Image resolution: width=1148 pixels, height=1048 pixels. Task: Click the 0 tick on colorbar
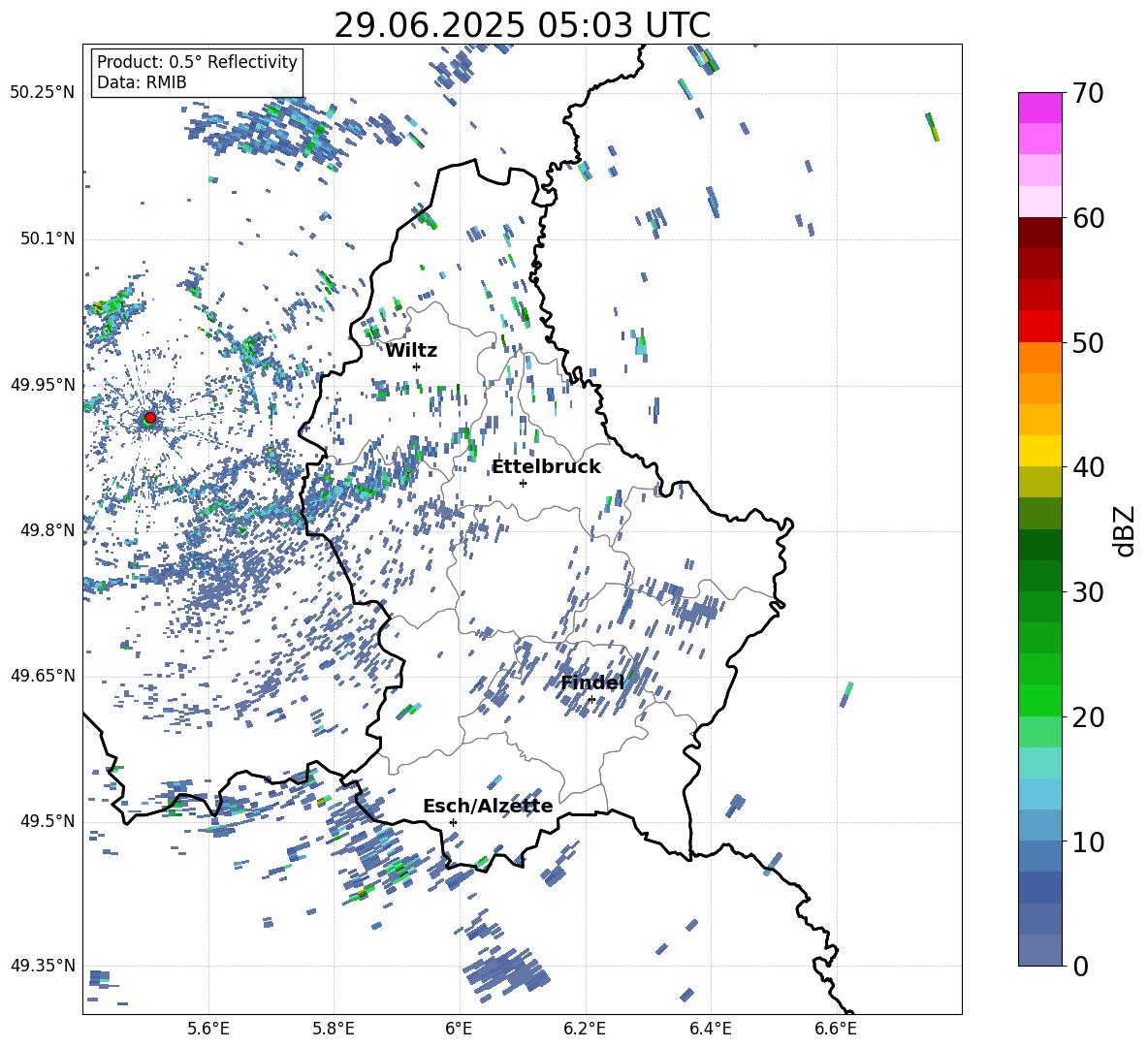(x=1080, y=966)
